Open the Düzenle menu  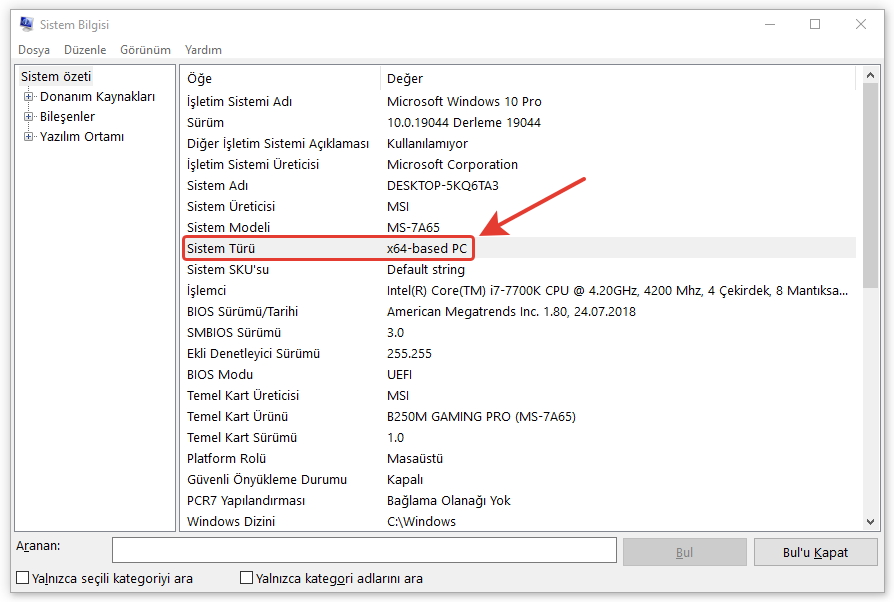(85, 50)
